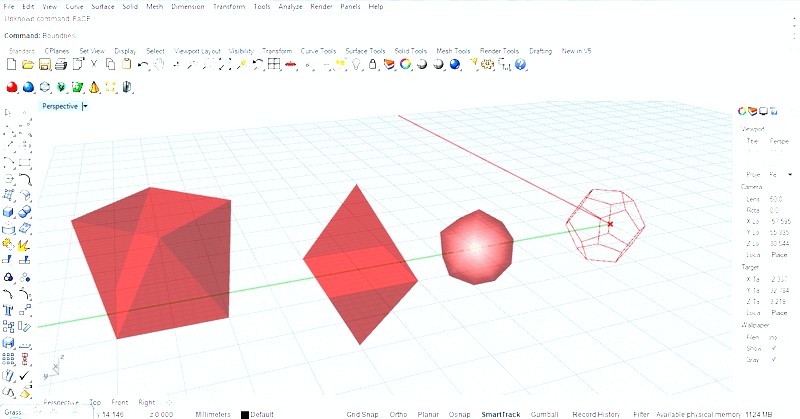This screenshot has height=419, width=800.
Task: Click the array grid icon in left sidebar
Action: click(x=8, y=359)
